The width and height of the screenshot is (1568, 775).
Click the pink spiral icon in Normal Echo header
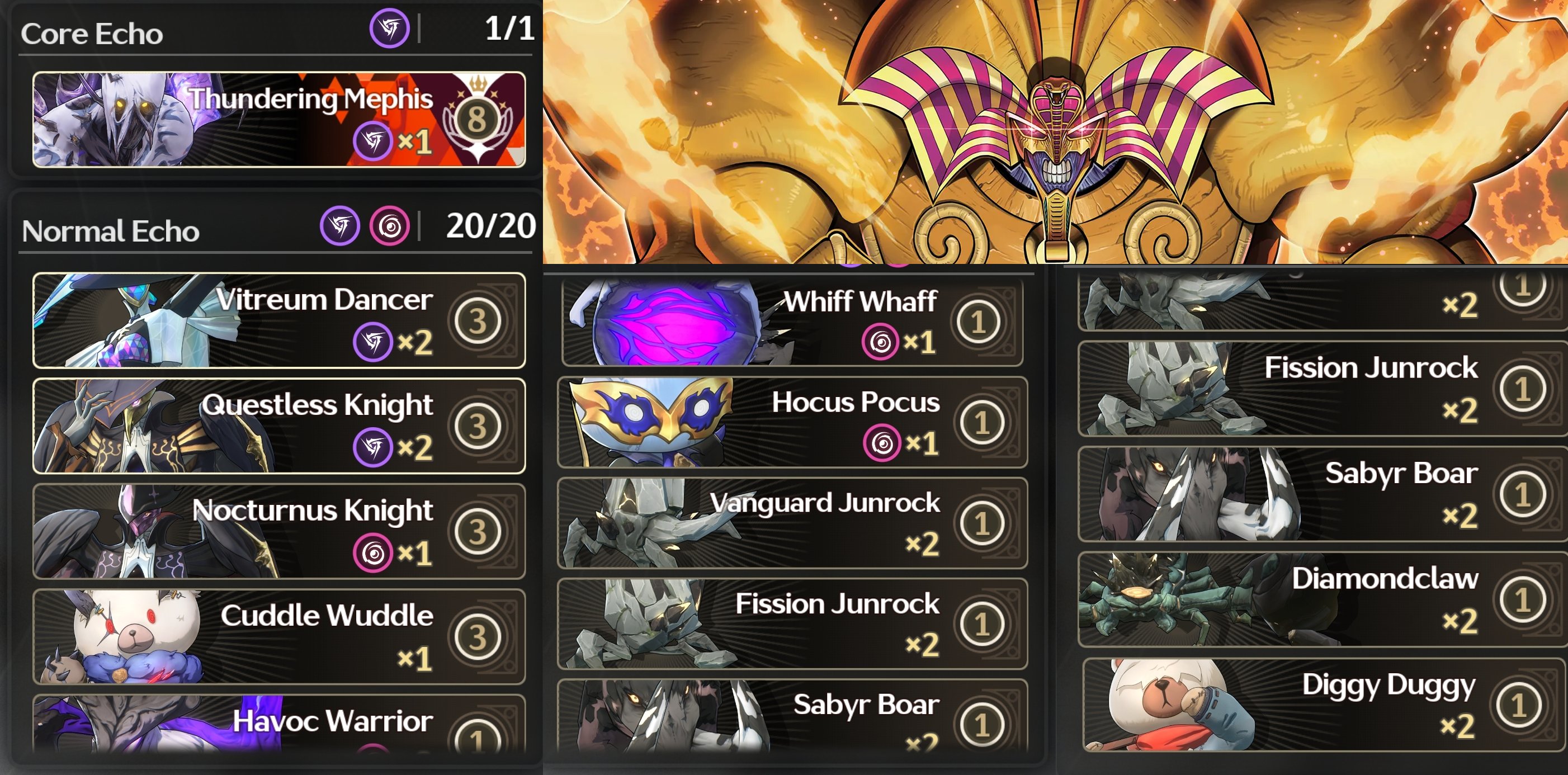click(x=390, y=226)
